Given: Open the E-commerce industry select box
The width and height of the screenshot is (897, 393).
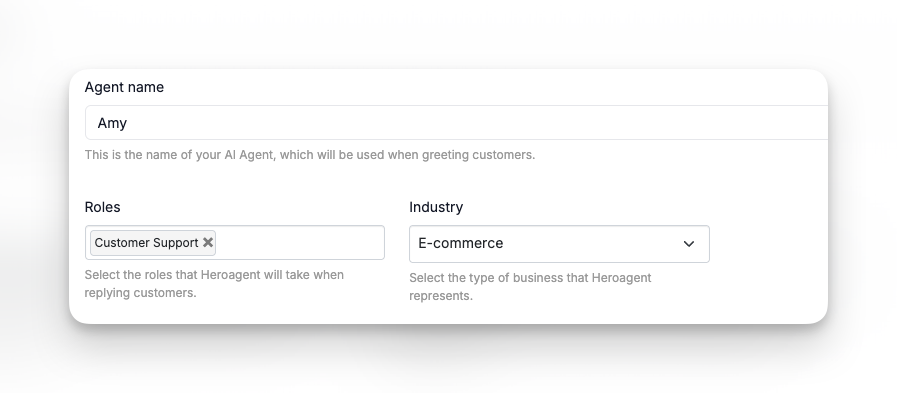Looking at the screenshot, I should tap(559, 244).
